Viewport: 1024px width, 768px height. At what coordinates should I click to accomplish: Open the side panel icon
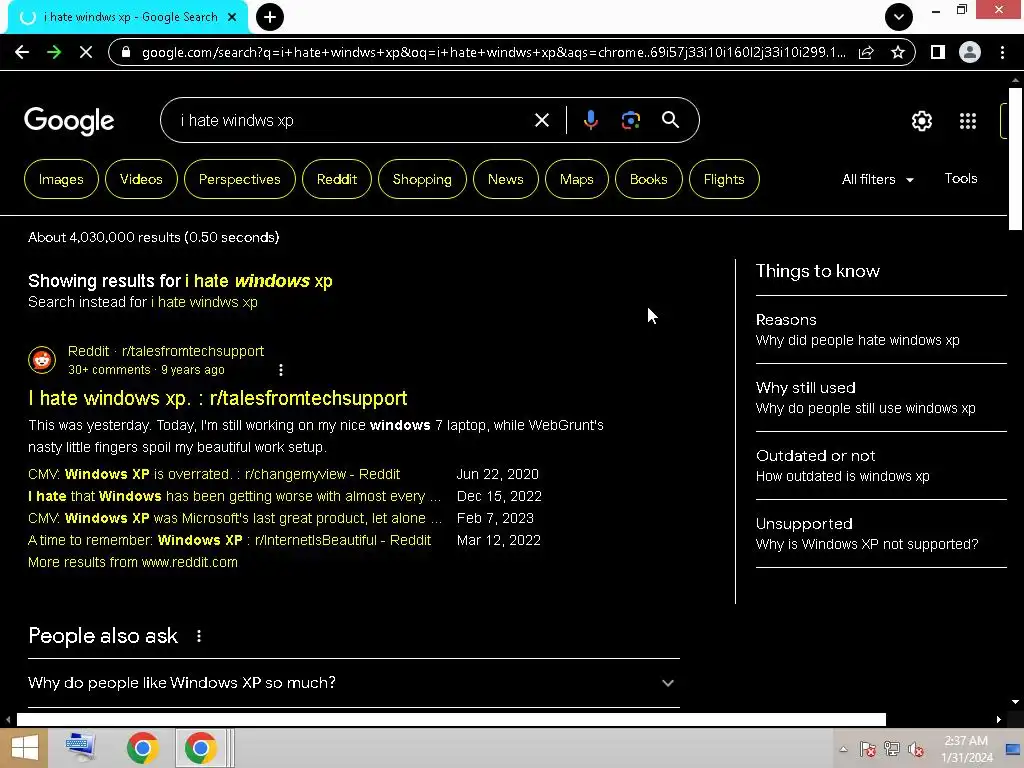938,52
